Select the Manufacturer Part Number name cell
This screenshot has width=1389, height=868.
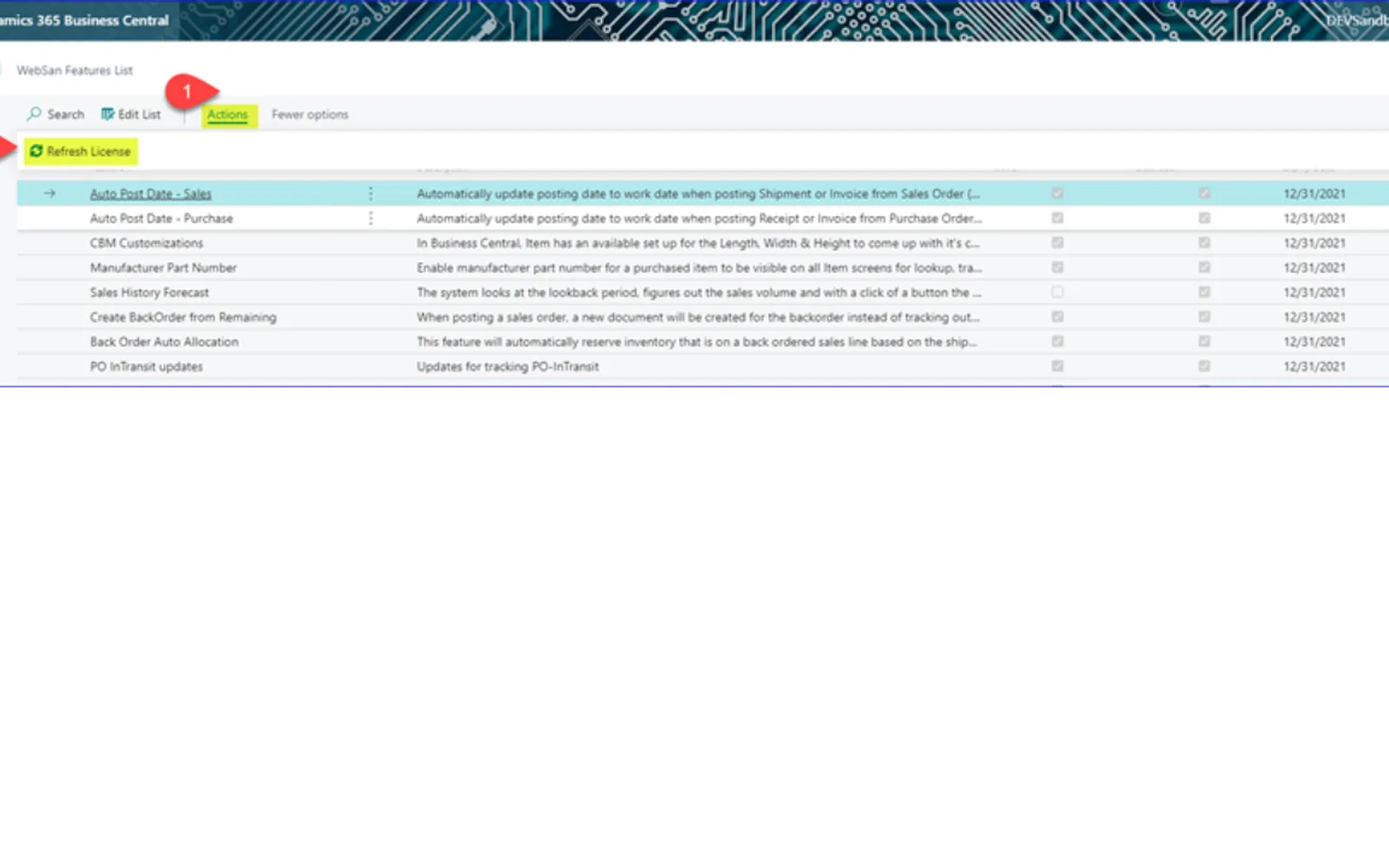163,268
